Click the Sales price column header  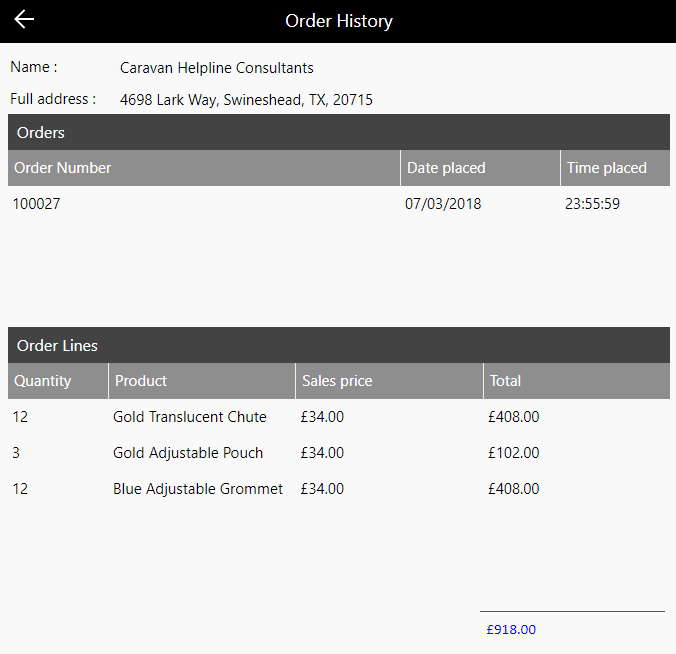389,381
